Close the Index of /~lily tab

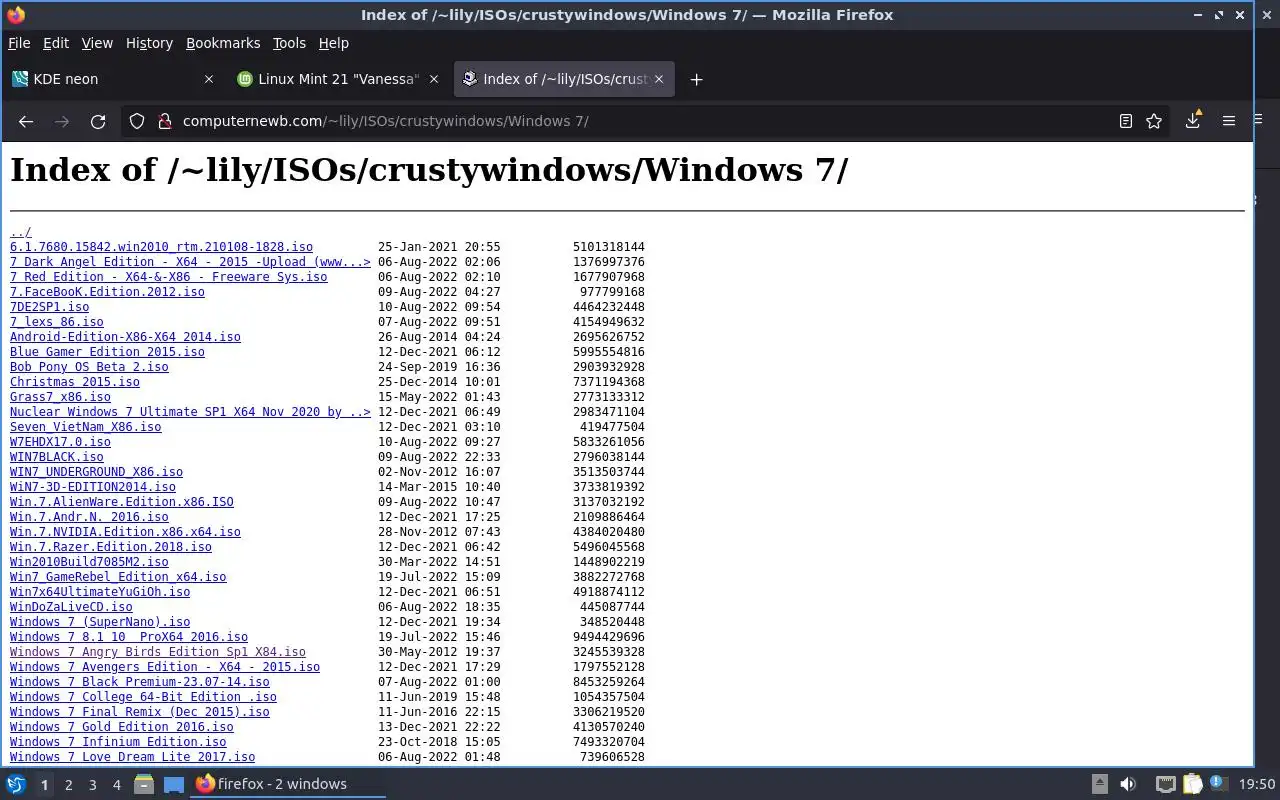coord(660,79)
